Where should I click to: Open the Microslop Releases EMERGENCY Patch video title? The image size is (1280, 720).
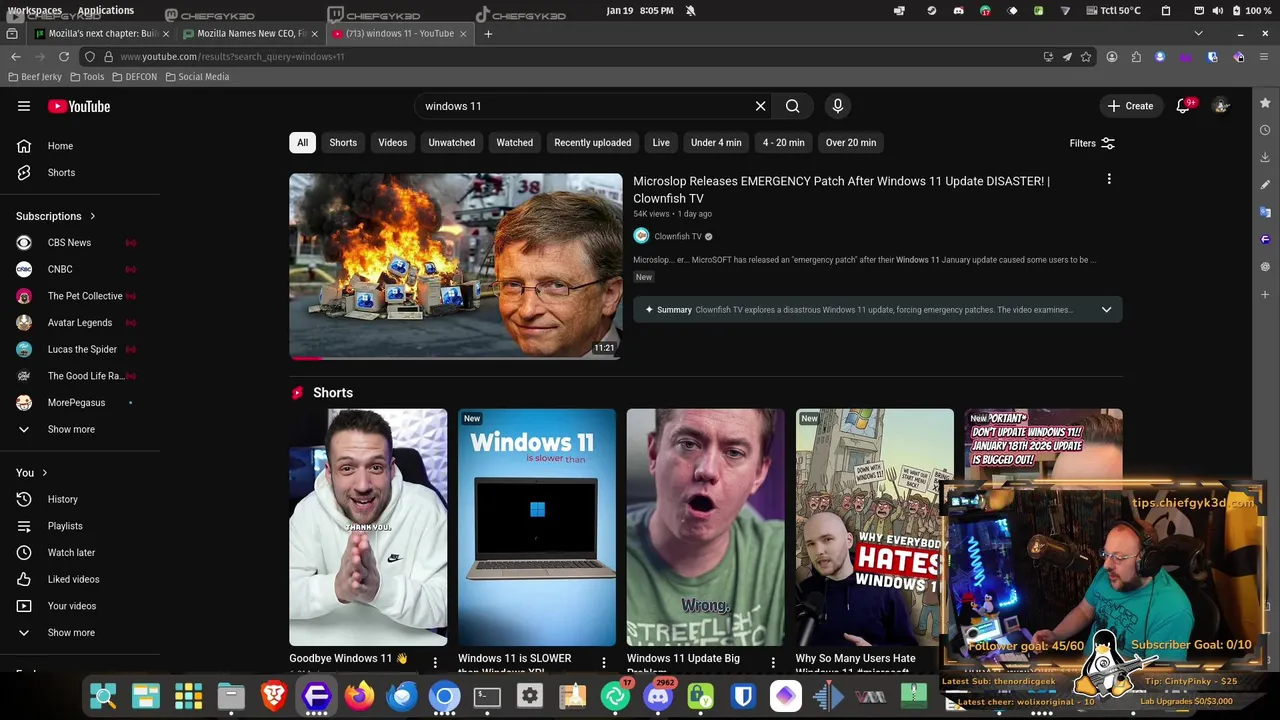coord(841,190)
